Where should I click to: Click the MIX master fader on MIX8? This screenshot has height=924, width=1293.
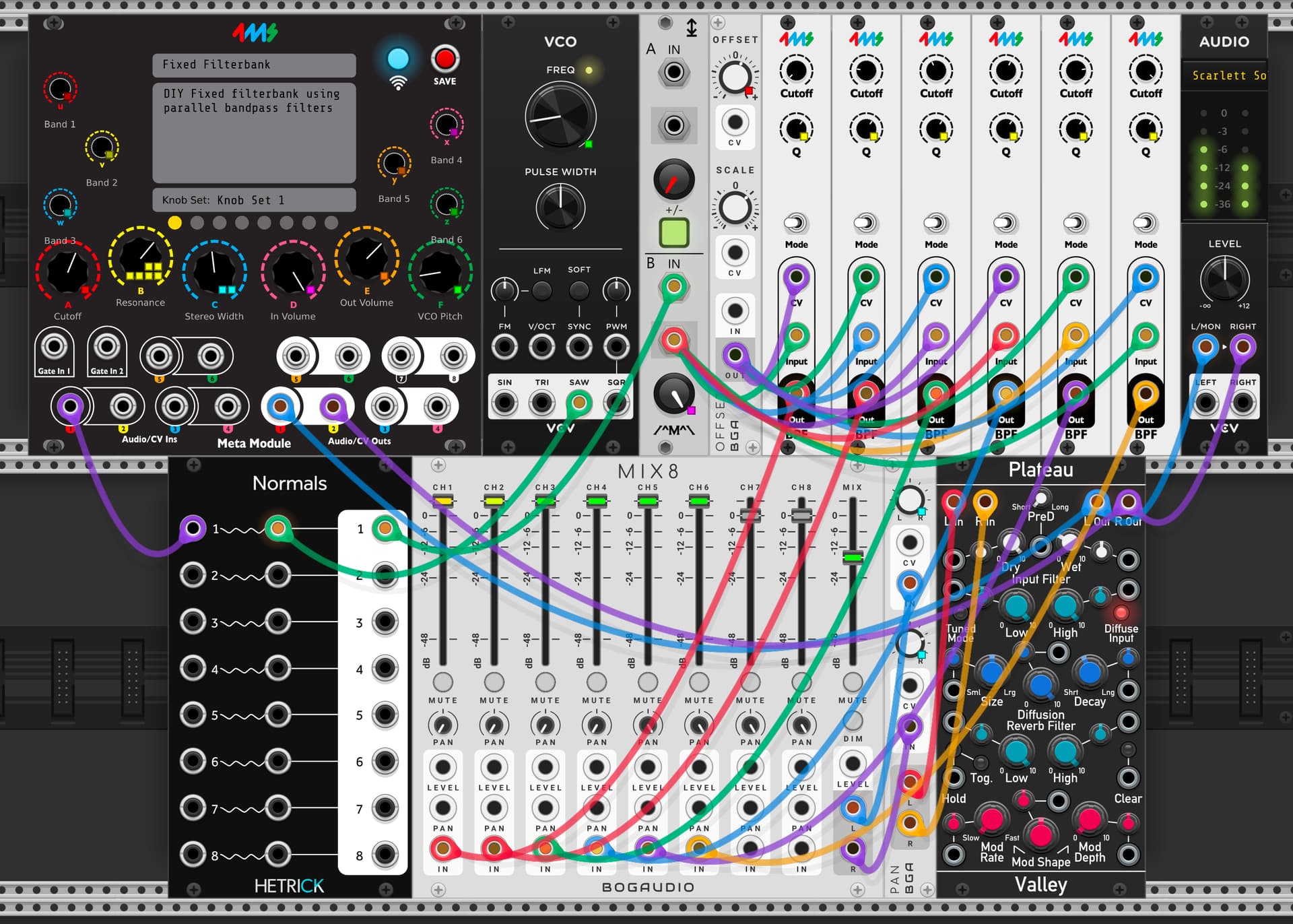click(853, 557)
